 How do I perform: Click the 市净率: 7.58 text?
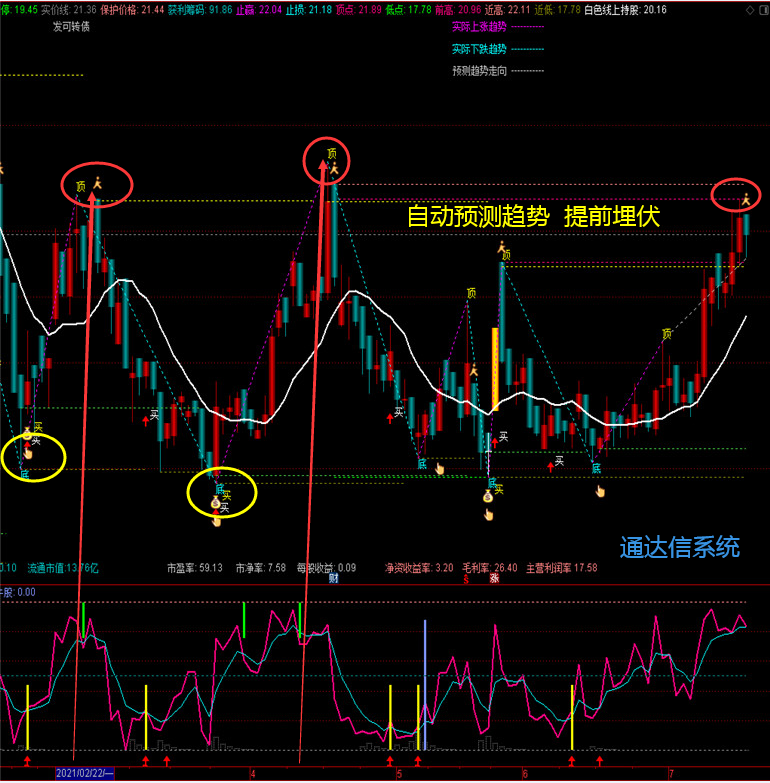(261, 568)
